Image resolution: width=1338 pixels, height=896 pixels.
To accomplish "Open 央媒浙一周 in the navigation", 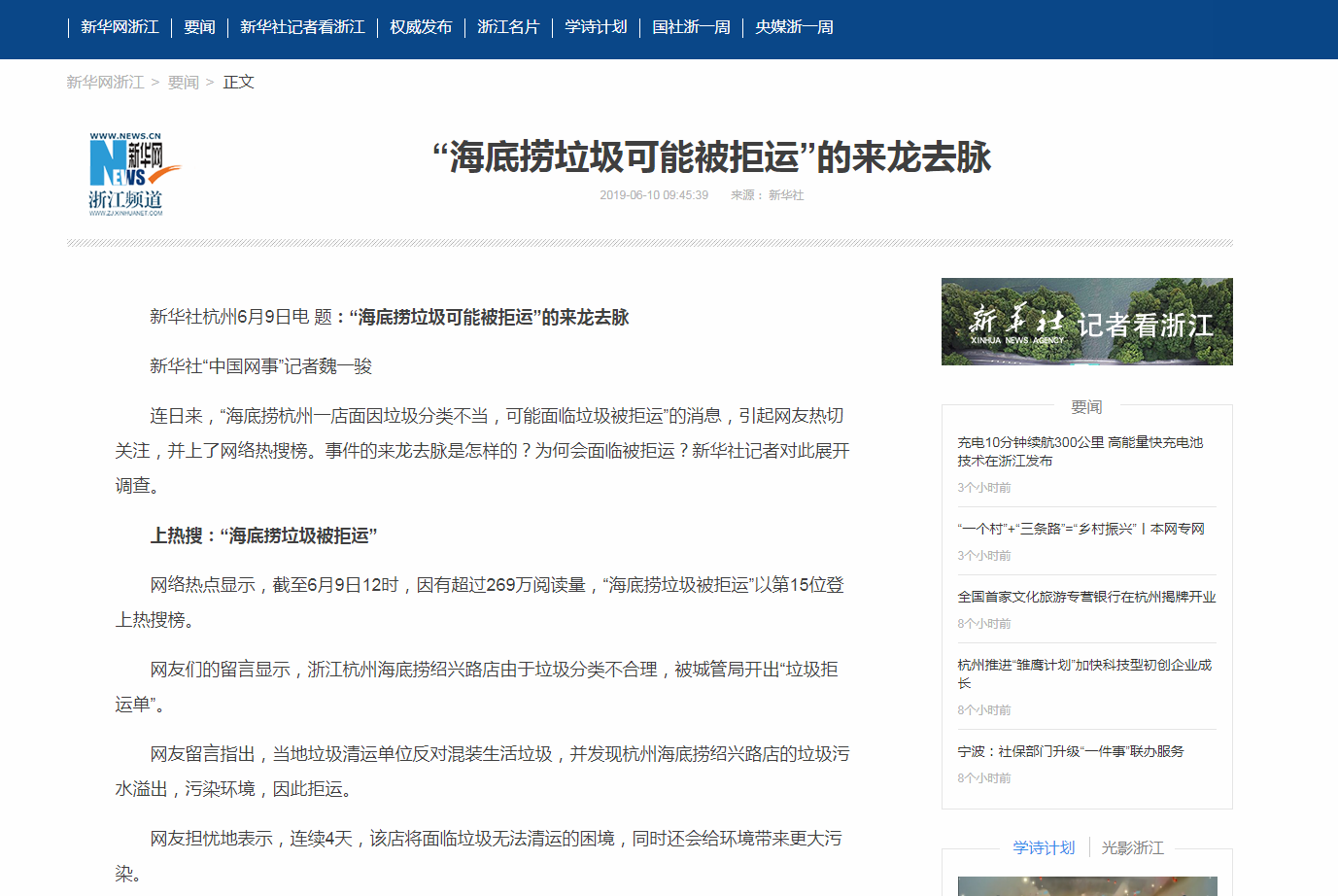I will click(794, 27).
